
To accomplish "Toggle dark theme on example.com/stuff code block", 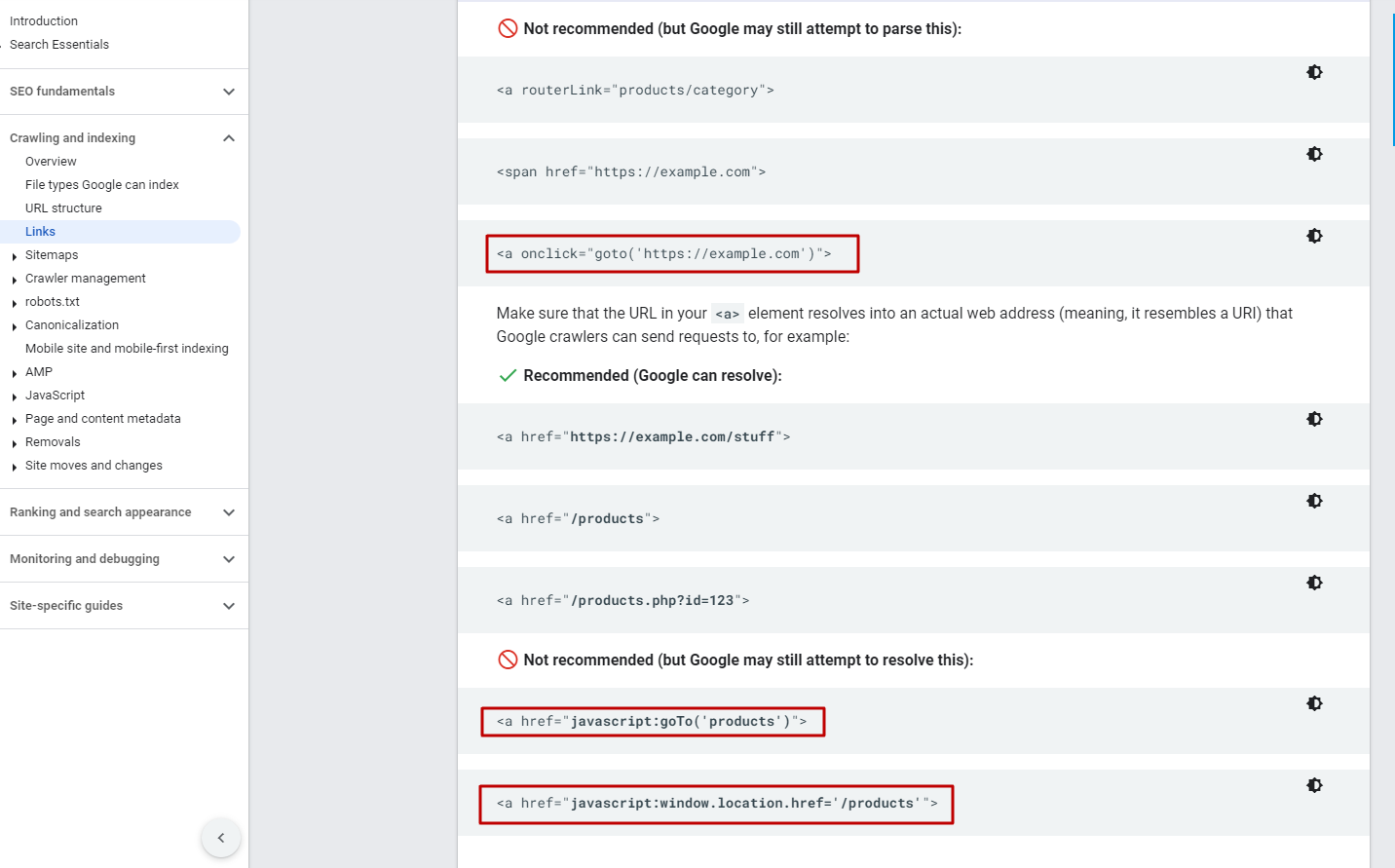I will pos(1314,419).
